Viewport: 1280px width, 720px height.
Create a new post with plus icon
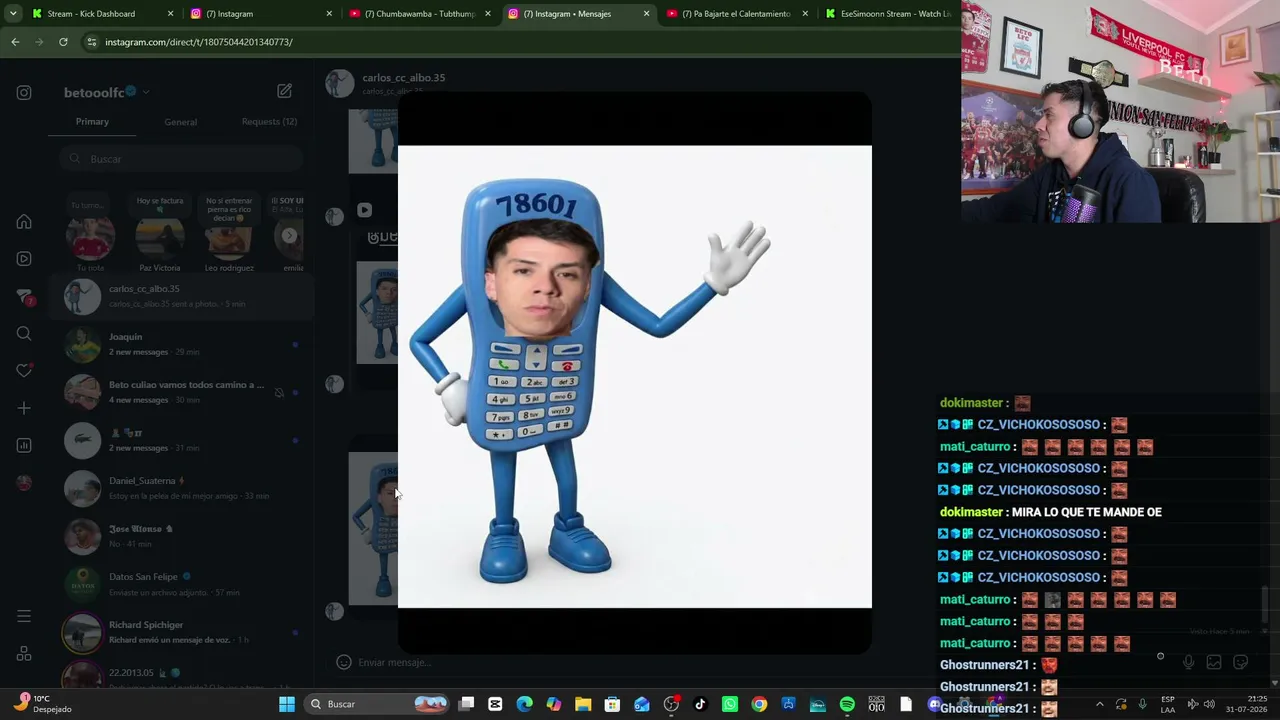[x=24, y=408]
